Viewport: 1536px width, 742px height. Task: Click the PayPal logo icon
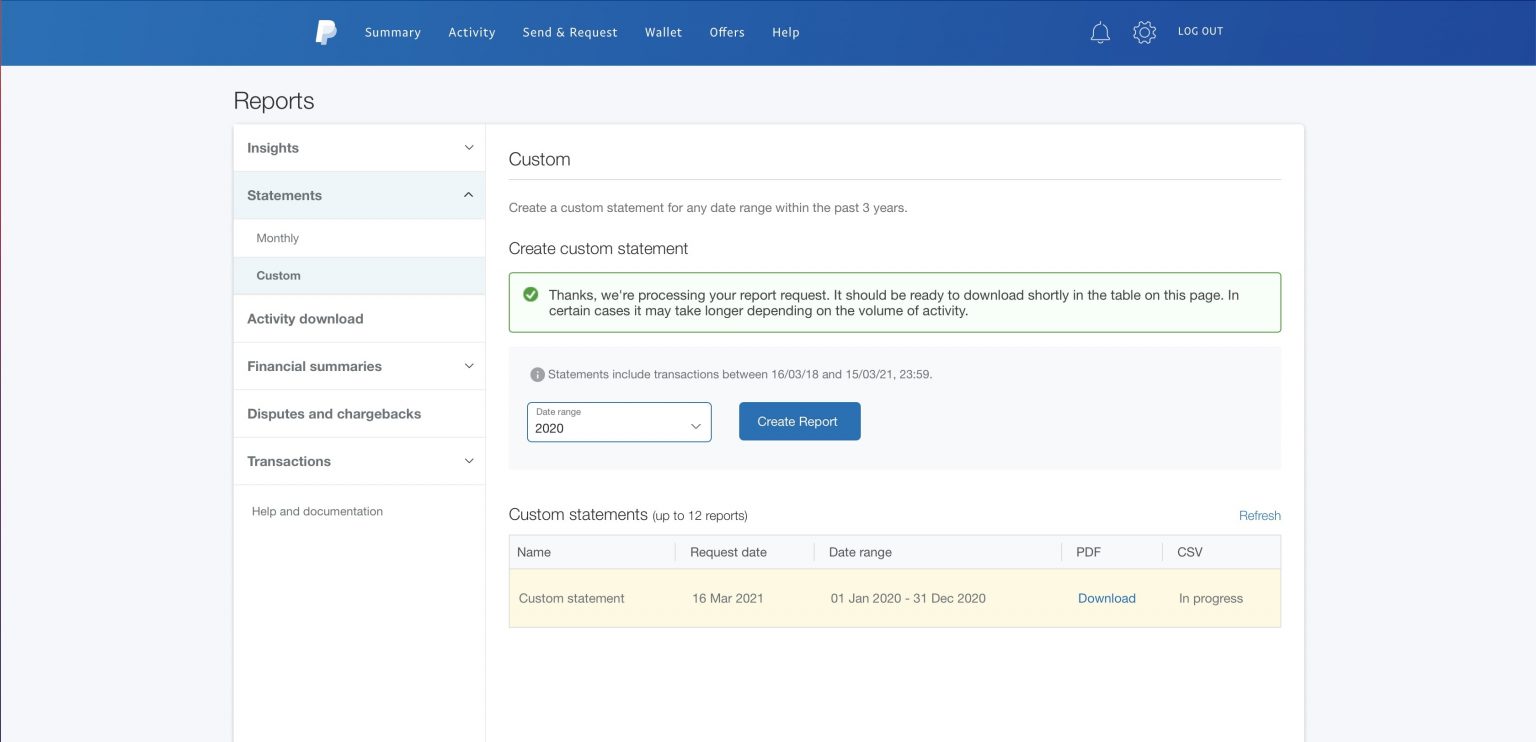326,32
